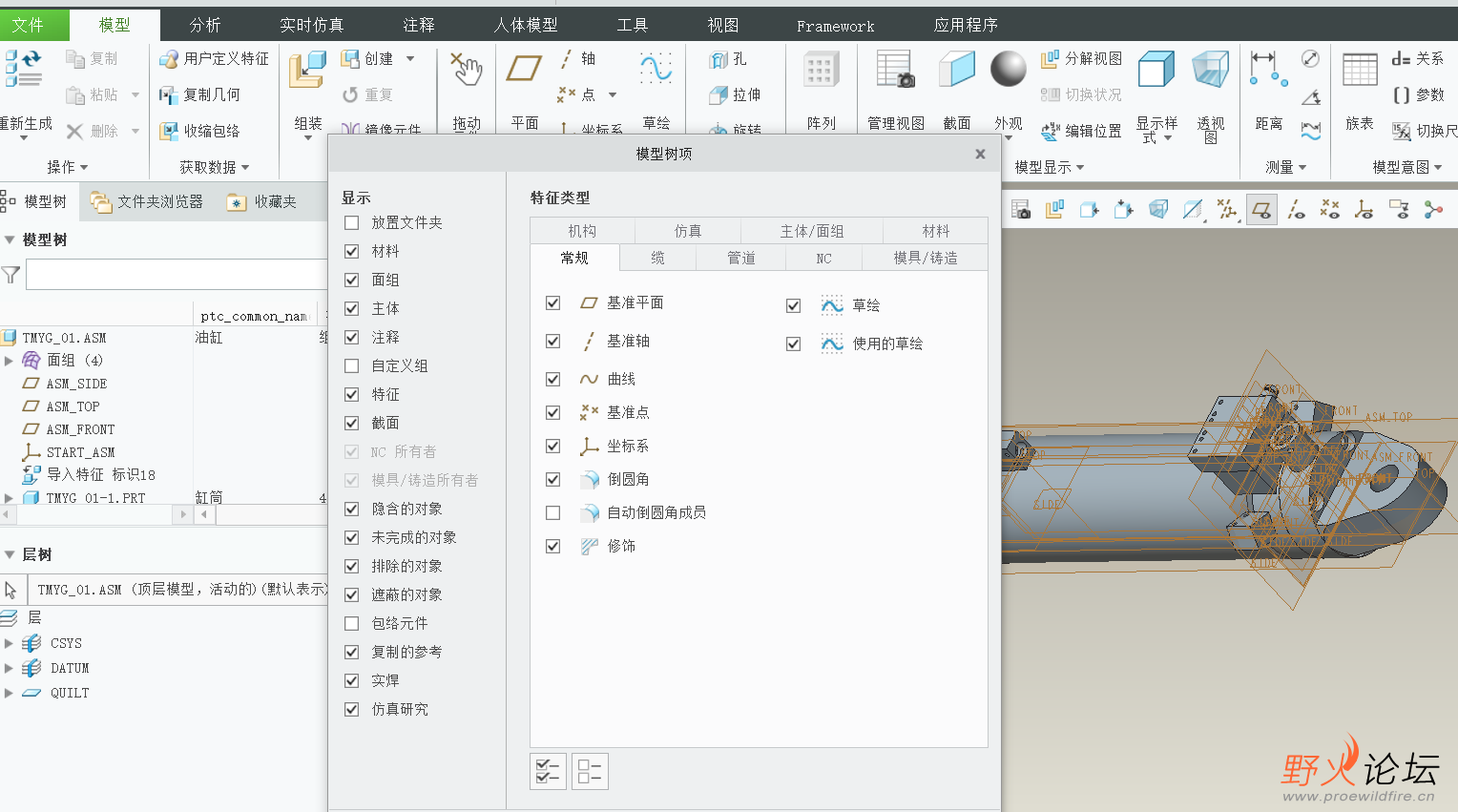Image resolution: width=1458 pixels, height=812 pixels.
Task: Expand Model Display (模型显示) group menu
Action: [x=1050, y=167]
